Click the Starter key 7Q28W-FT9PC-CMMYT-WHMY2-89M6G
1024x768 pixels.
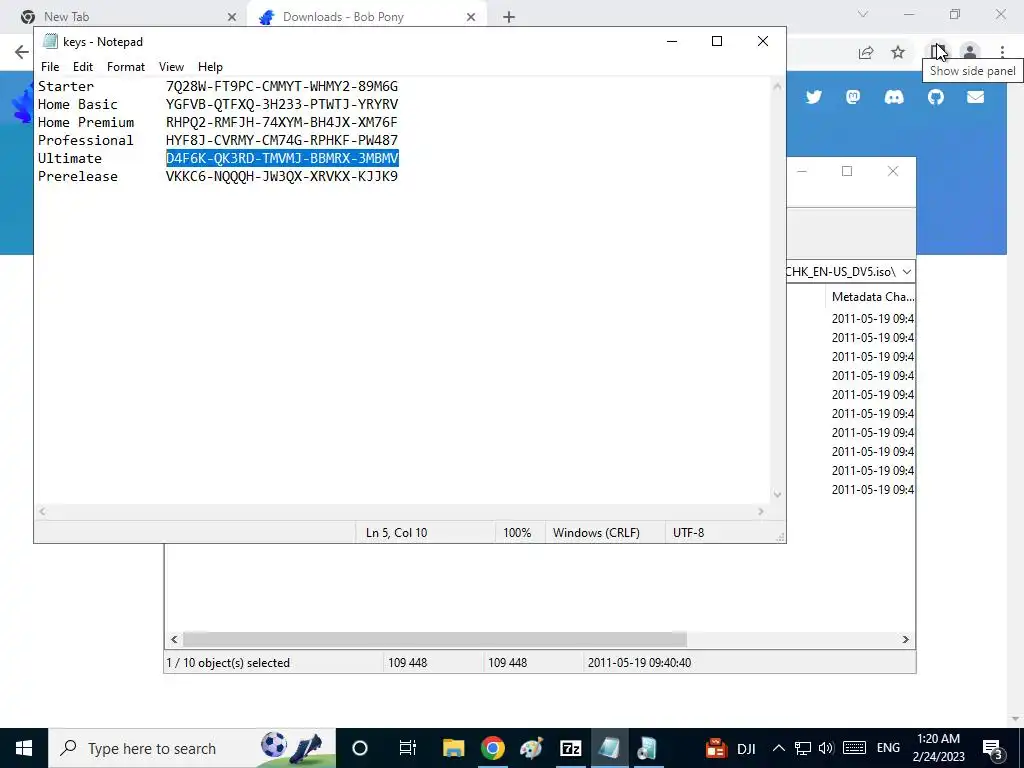tap(282, 86)
